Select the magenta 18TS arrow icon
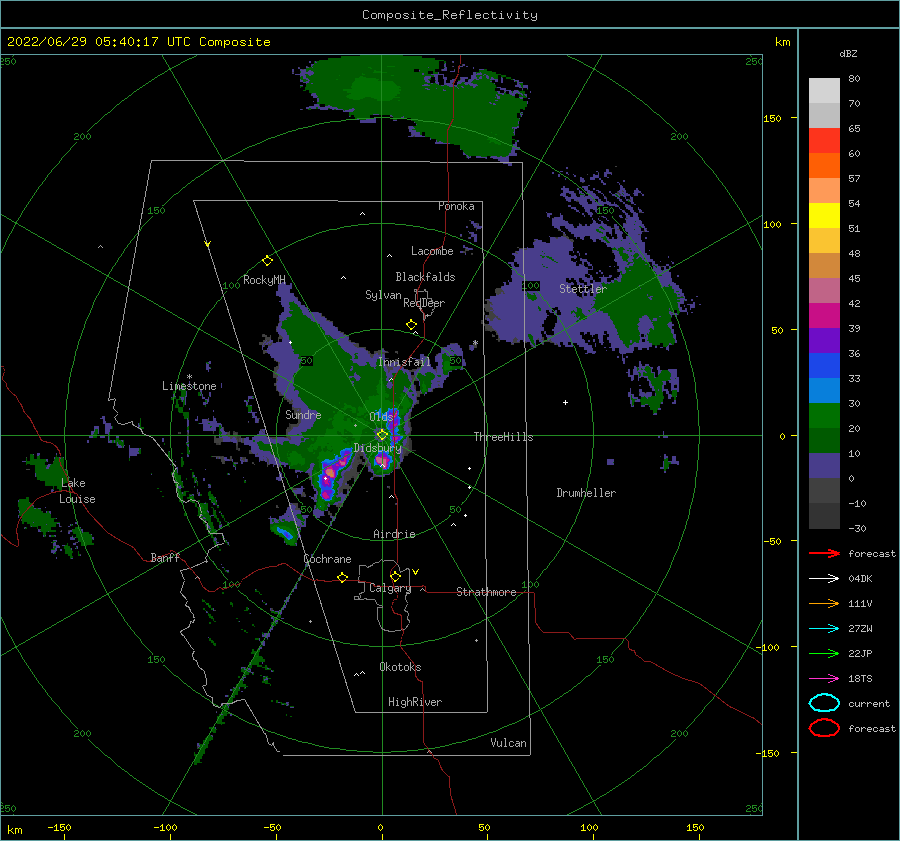Image resolution: width=900 pixels, height=841 pixels. tap(824, 679)
